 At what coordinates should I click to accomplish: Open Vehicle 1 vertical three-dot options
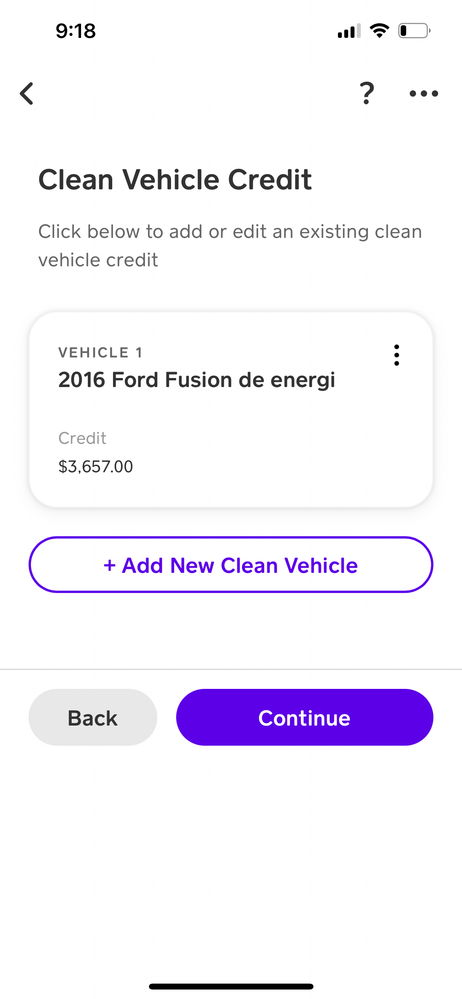click(x=396, y=355)
